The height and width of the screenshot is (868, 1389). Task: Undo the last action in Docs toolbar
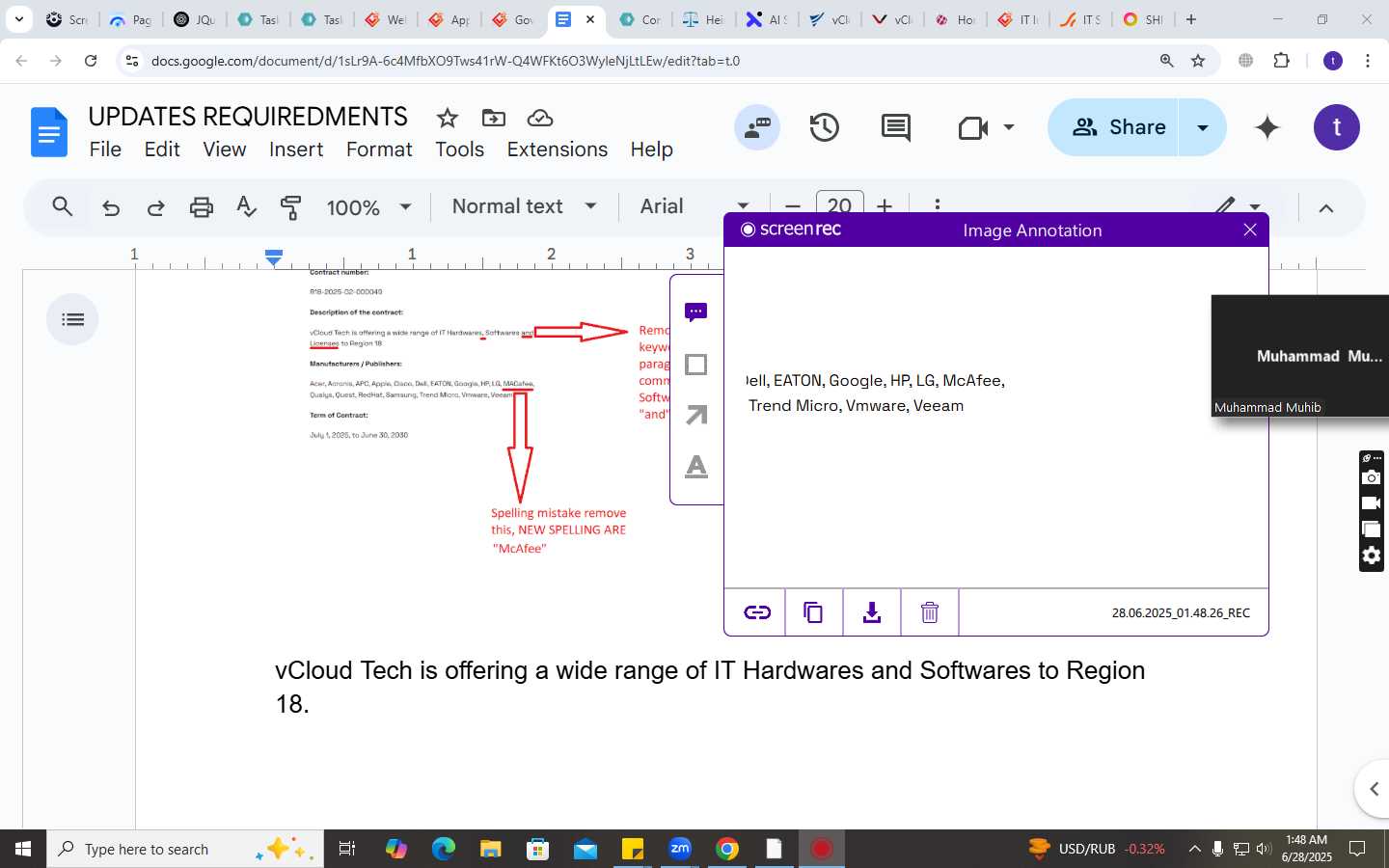click(111, 207)
